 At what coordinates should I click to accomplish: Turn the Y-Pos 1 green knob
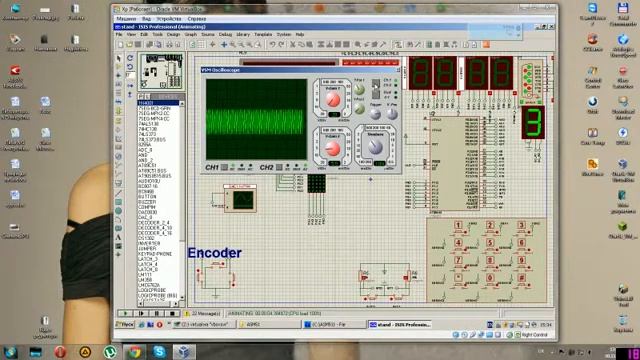359,89
